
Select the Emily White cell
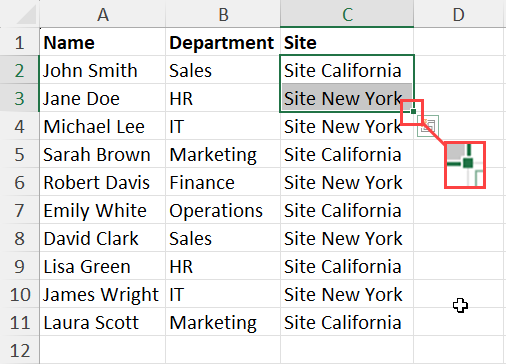click(x=103, y=210)
